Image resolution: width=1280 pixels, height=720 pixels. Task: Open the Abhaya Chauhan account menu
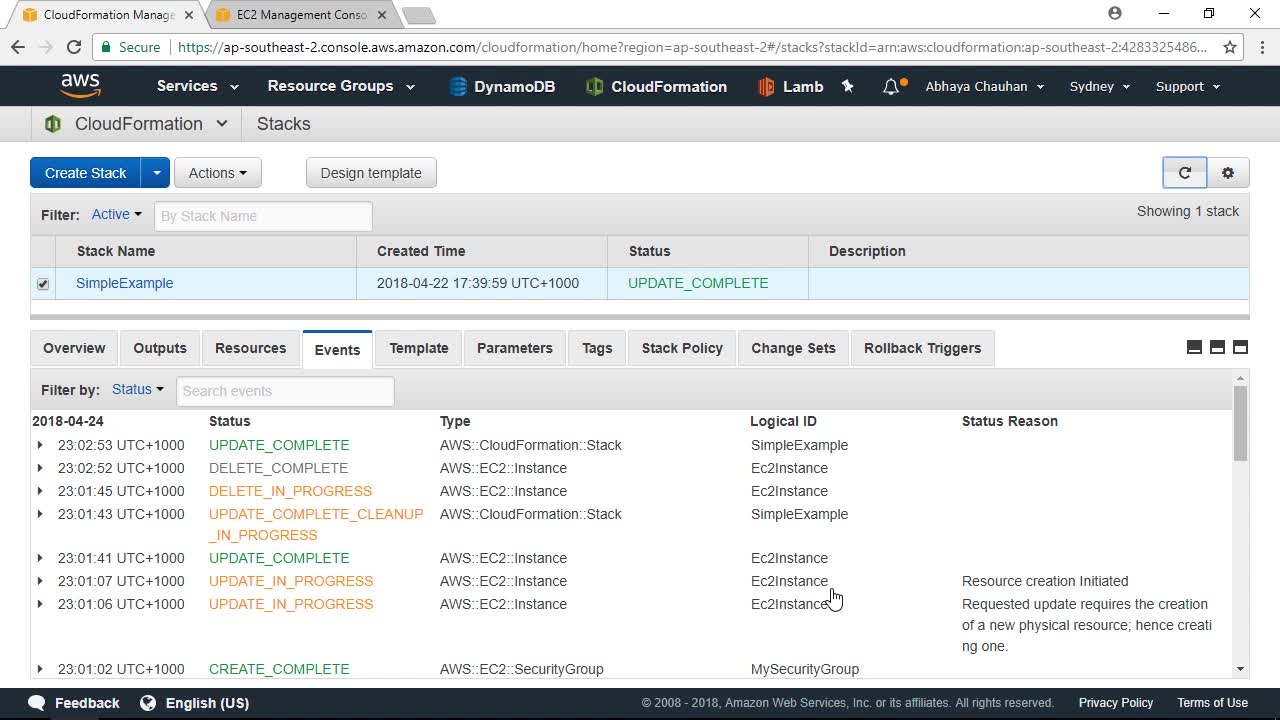[985, 86]
